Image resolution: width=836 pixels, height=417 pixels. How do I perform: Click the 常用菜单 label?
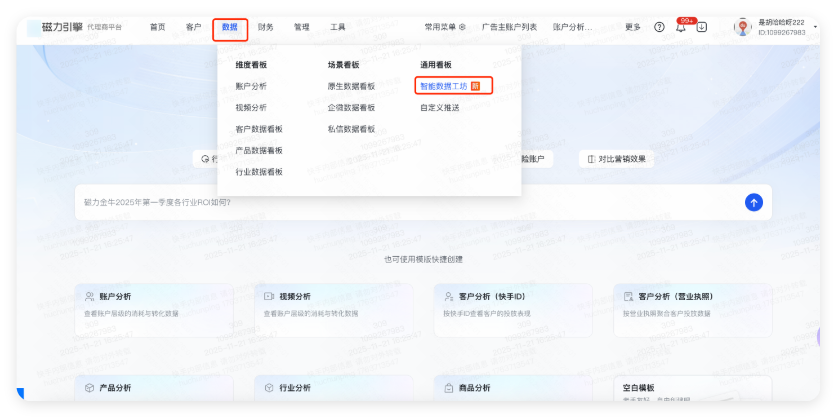point(440,27)
